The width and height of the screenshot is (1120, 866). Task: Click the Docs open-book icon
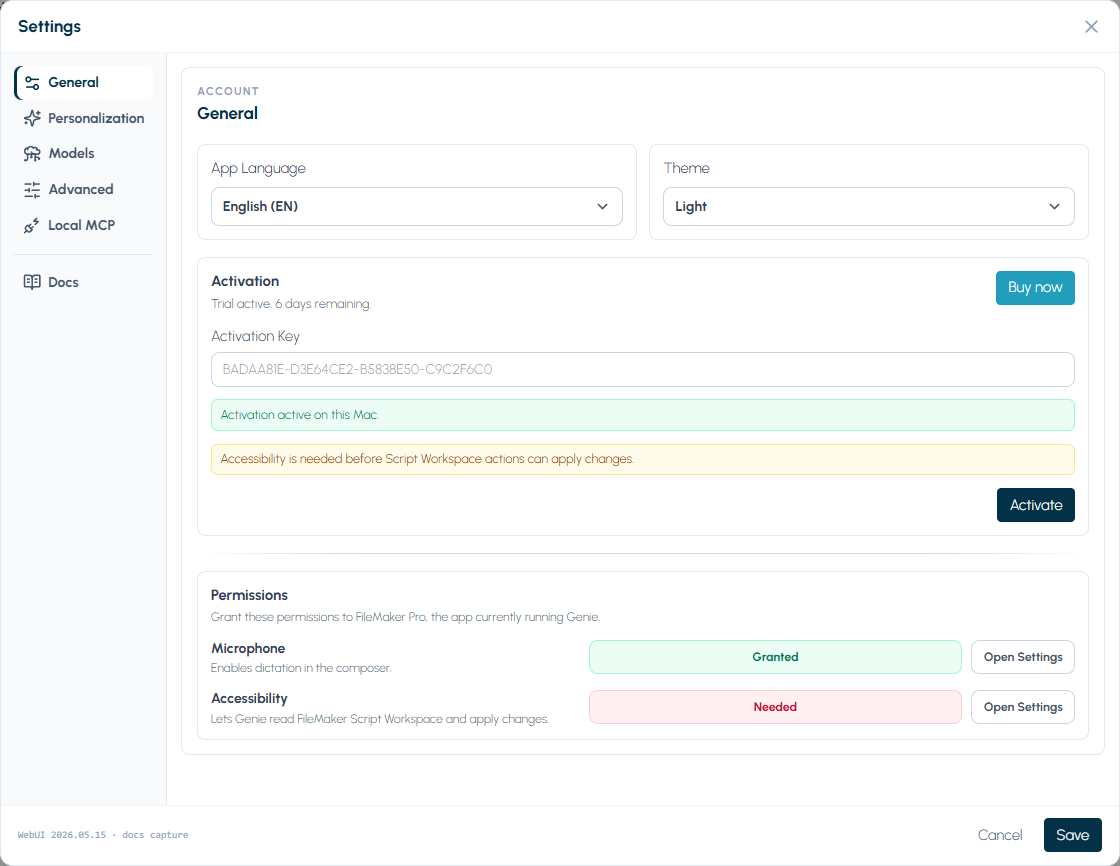(32, 282)
